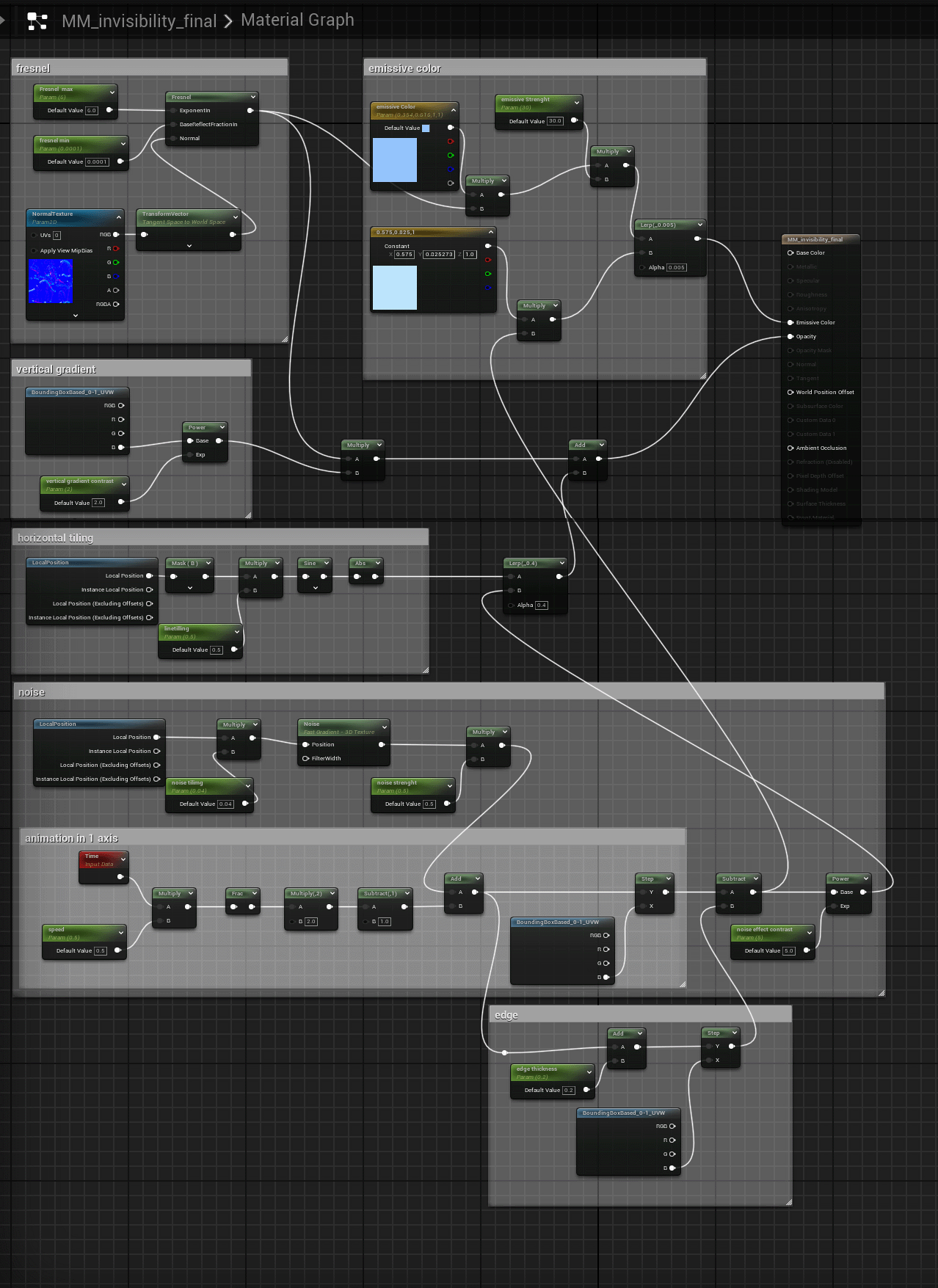Click the Noise node Position input pin
This screenshot has height=1288, width=938.
305,745
